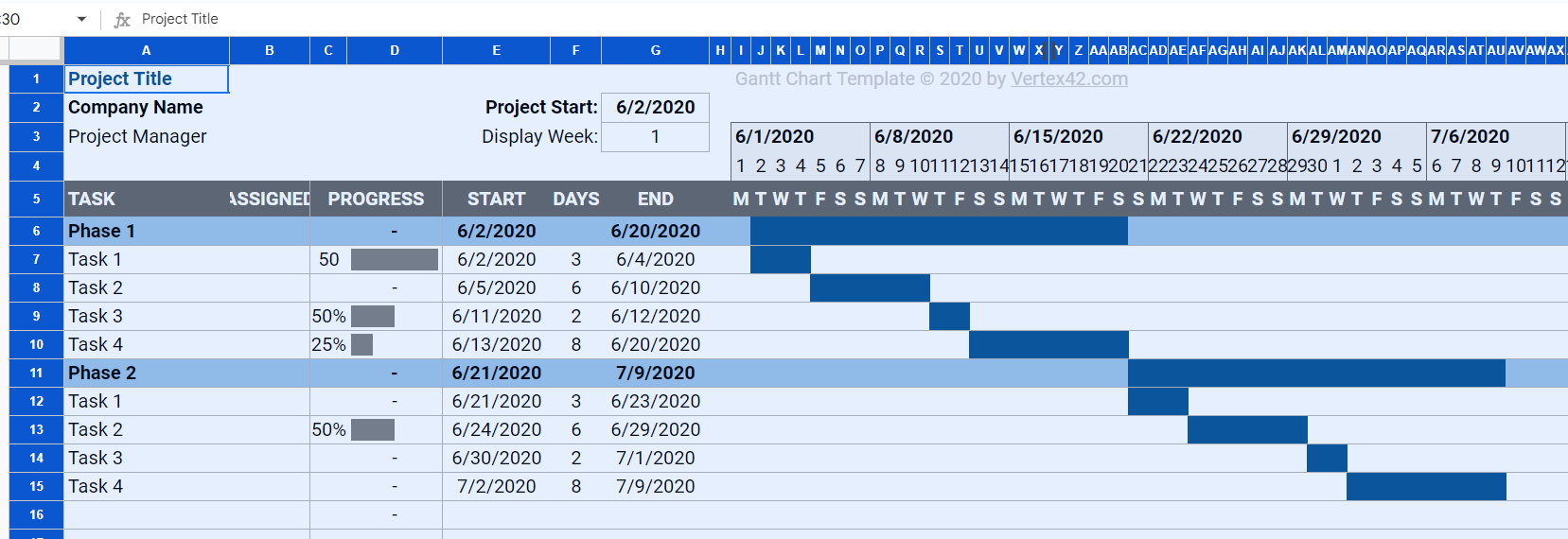Select column A header
The width and height of the screenshot is (1568, 539).
(147, 50)
